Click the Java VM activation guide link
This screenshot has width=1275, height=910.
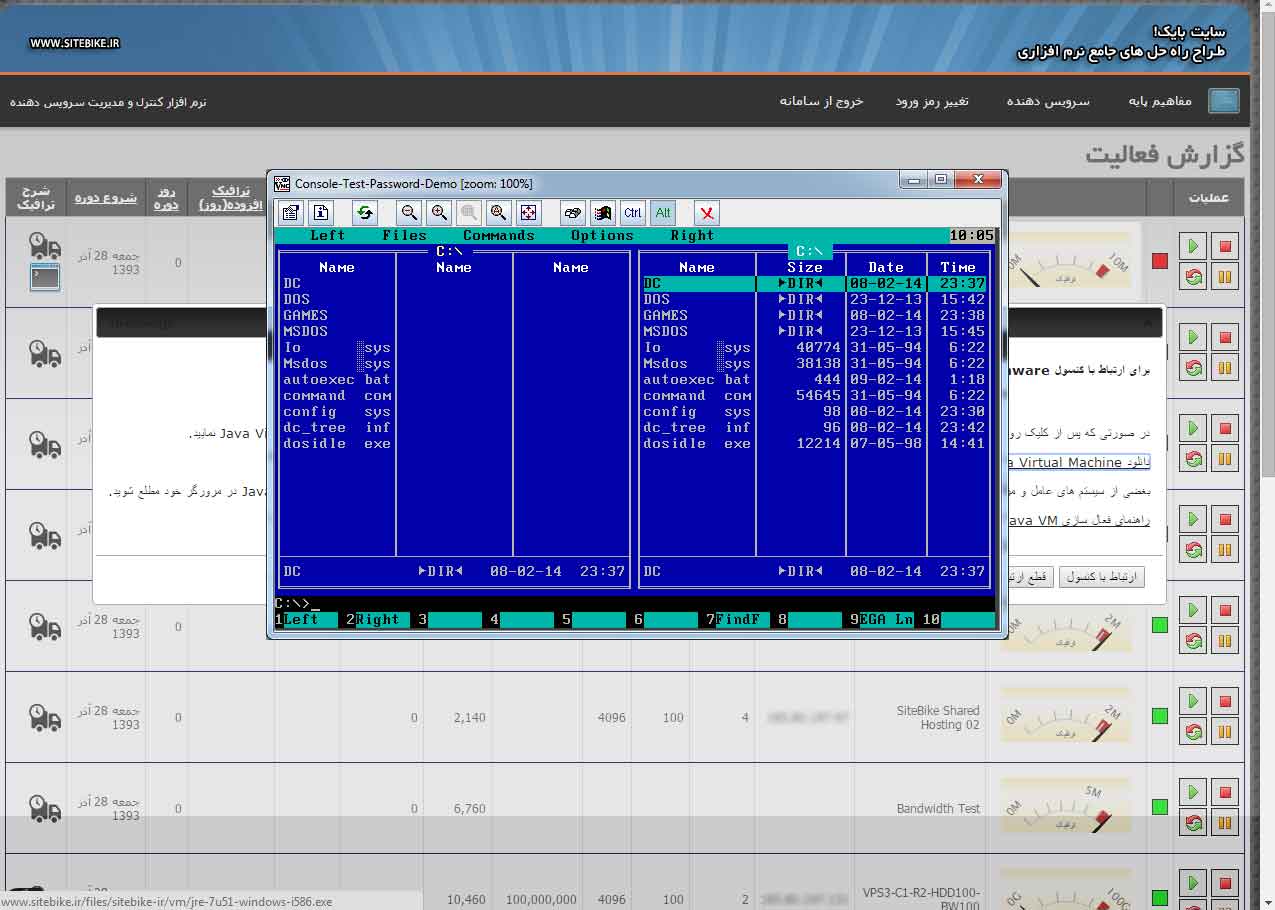1080,520
